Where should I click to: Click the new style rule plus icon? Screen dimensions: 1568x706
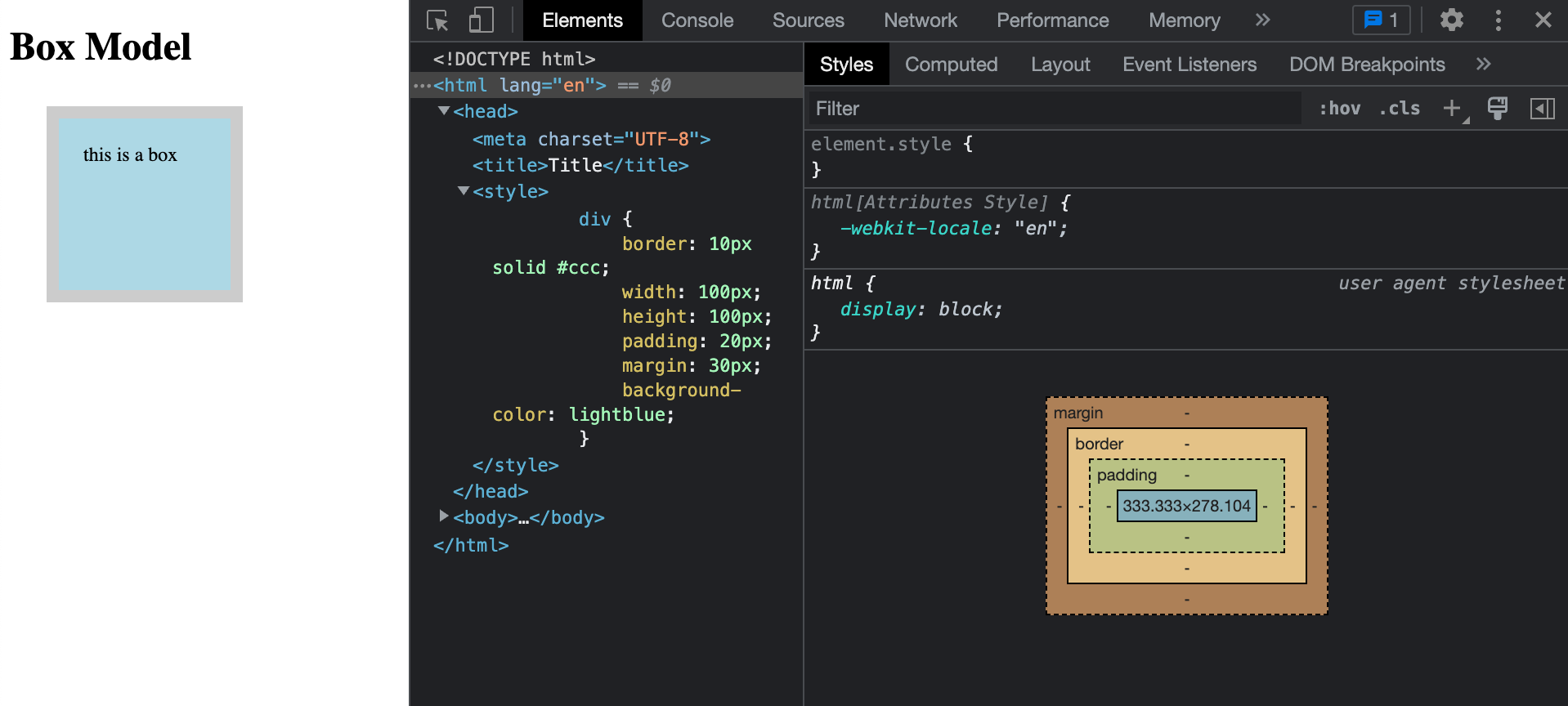1452,108
